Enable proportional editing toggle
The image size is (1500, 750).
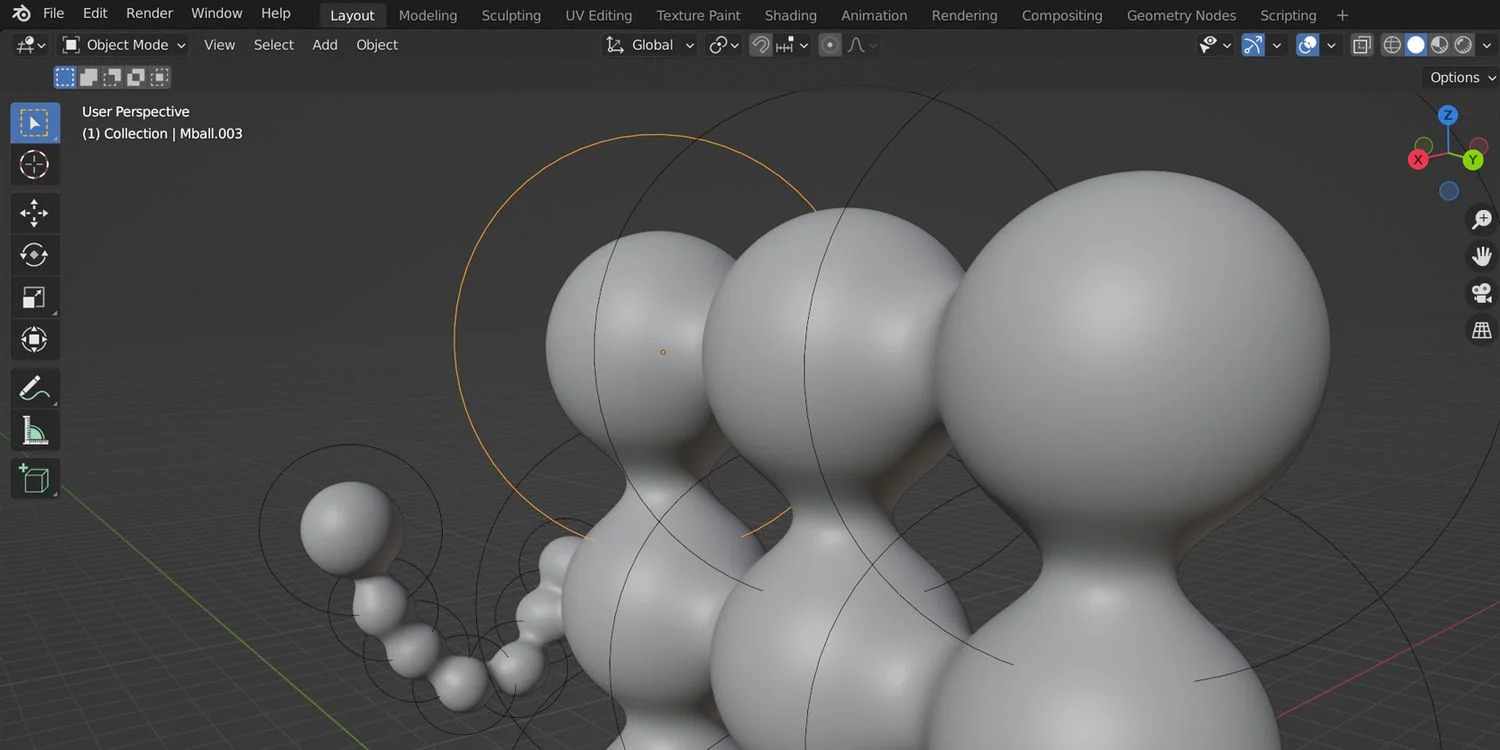[829, 45]
